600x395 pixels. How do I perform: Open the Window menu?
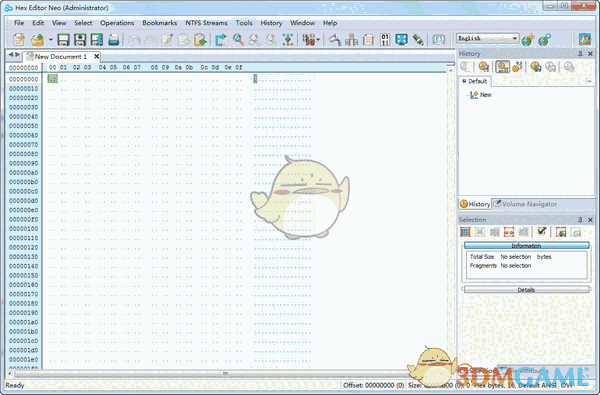point(302,23)
